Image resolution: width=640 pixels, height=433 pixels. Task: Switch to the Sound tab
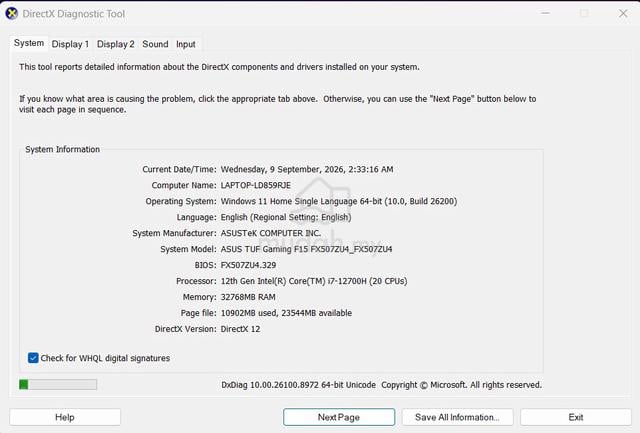click(x=155, y=44)
